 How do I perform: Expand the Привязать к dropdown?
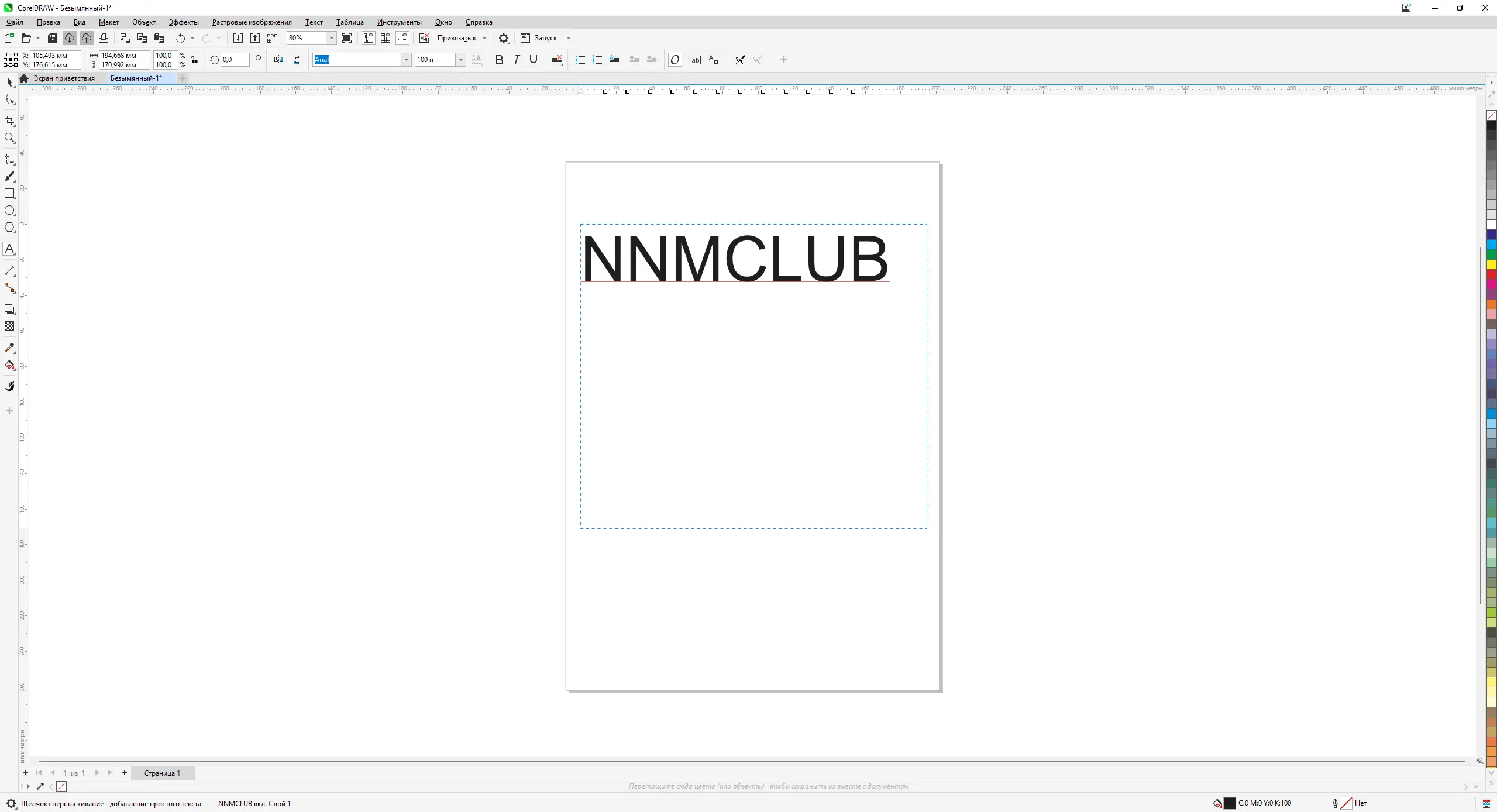tap(484, 38)
